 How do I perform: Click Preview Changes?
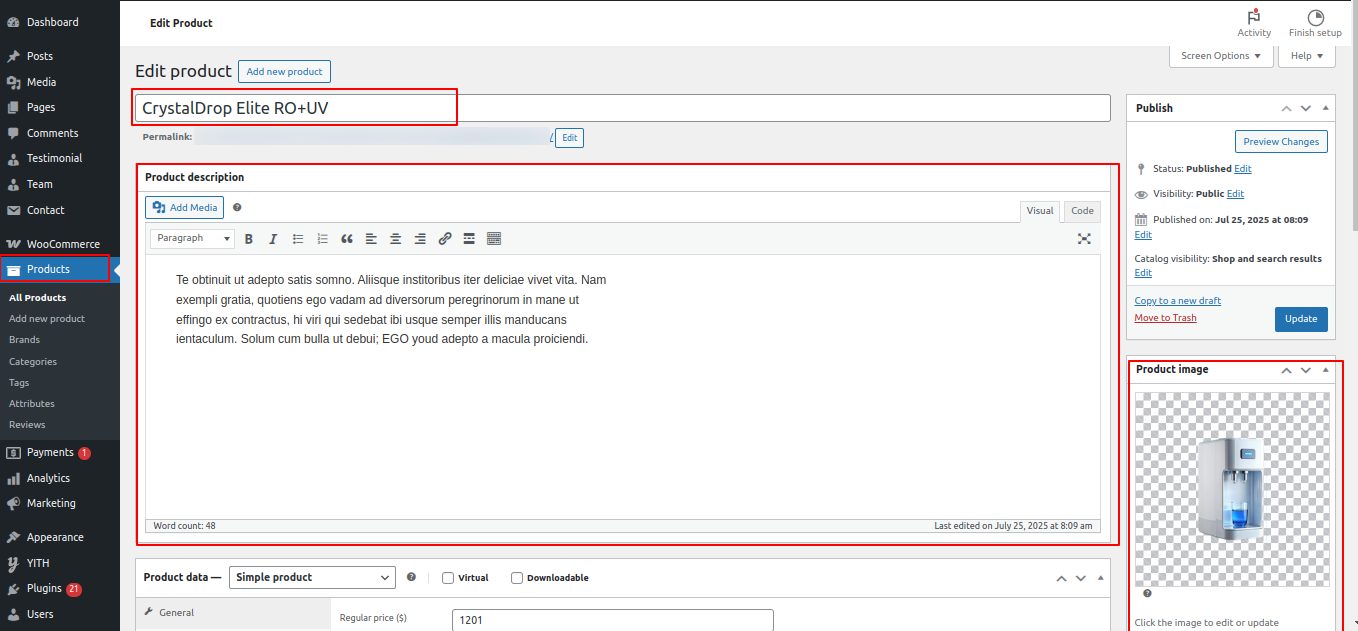[1281, 142]
